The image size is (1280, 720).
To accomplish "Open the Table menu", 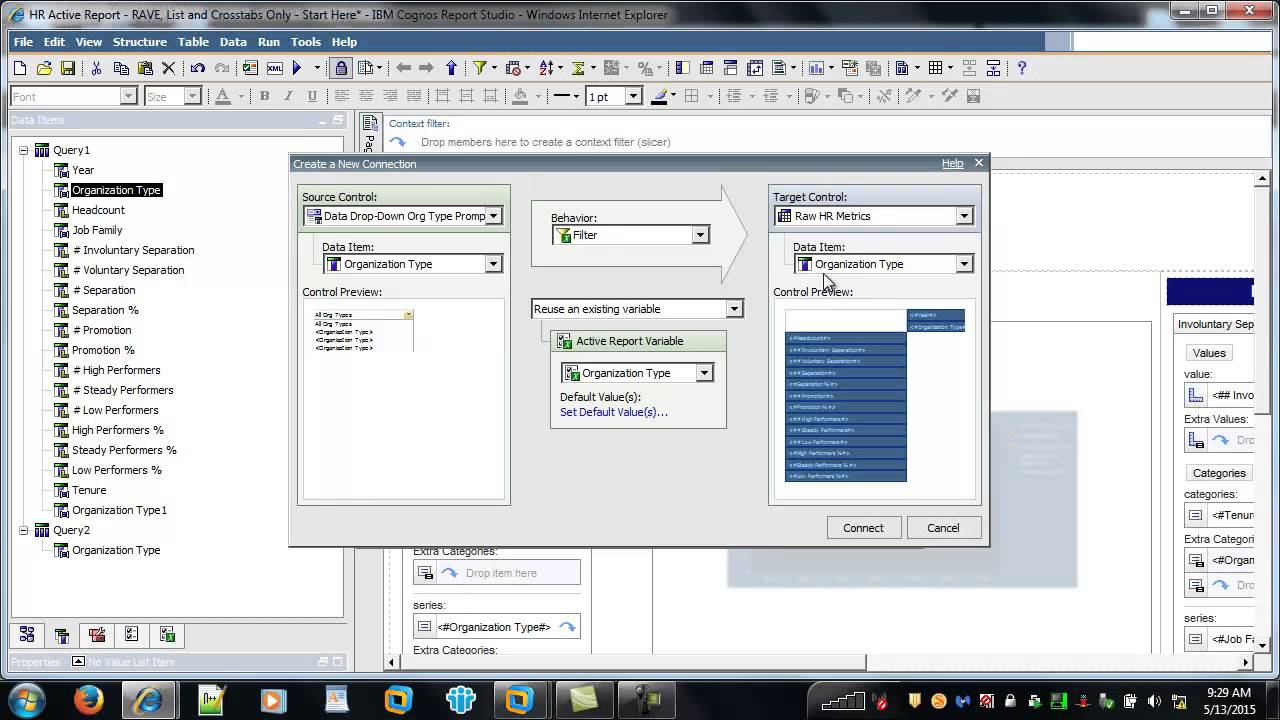I will tap(193, 42).
